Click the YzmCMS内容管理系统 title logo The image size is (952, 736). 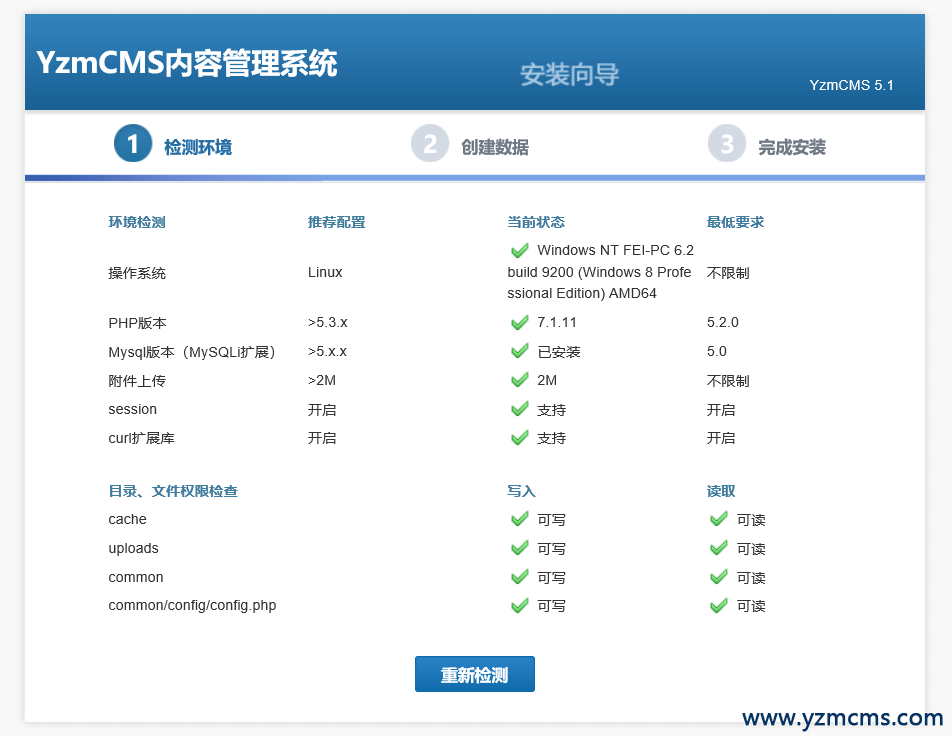click(x=186, y=63)
